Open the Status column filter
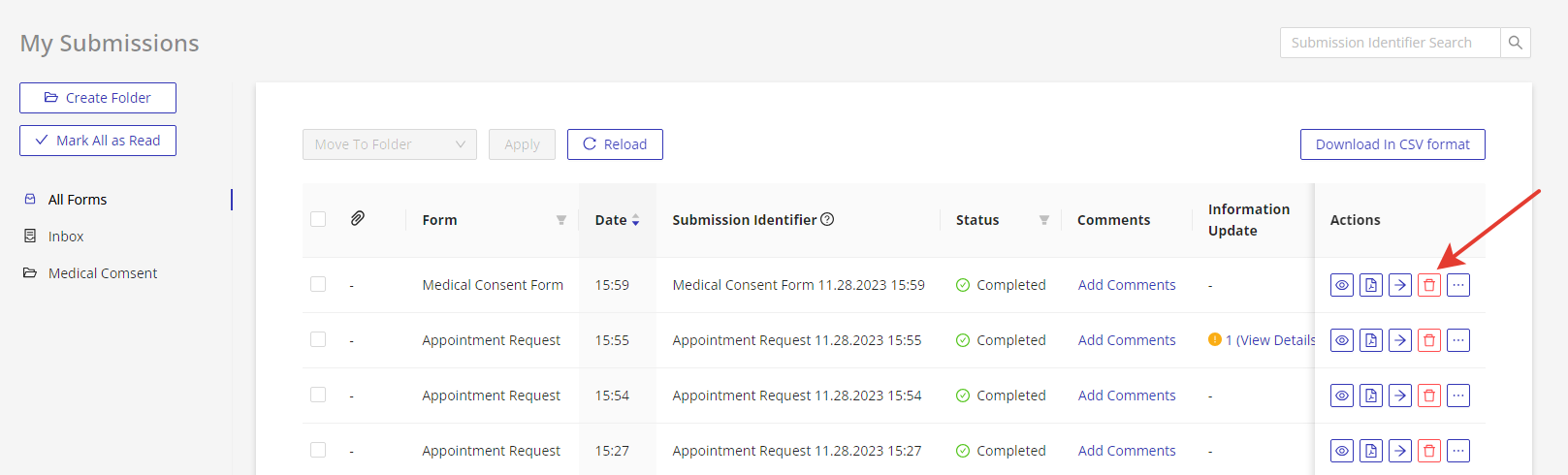This screenshot has width=1568, height=475. coord(1043,220)
